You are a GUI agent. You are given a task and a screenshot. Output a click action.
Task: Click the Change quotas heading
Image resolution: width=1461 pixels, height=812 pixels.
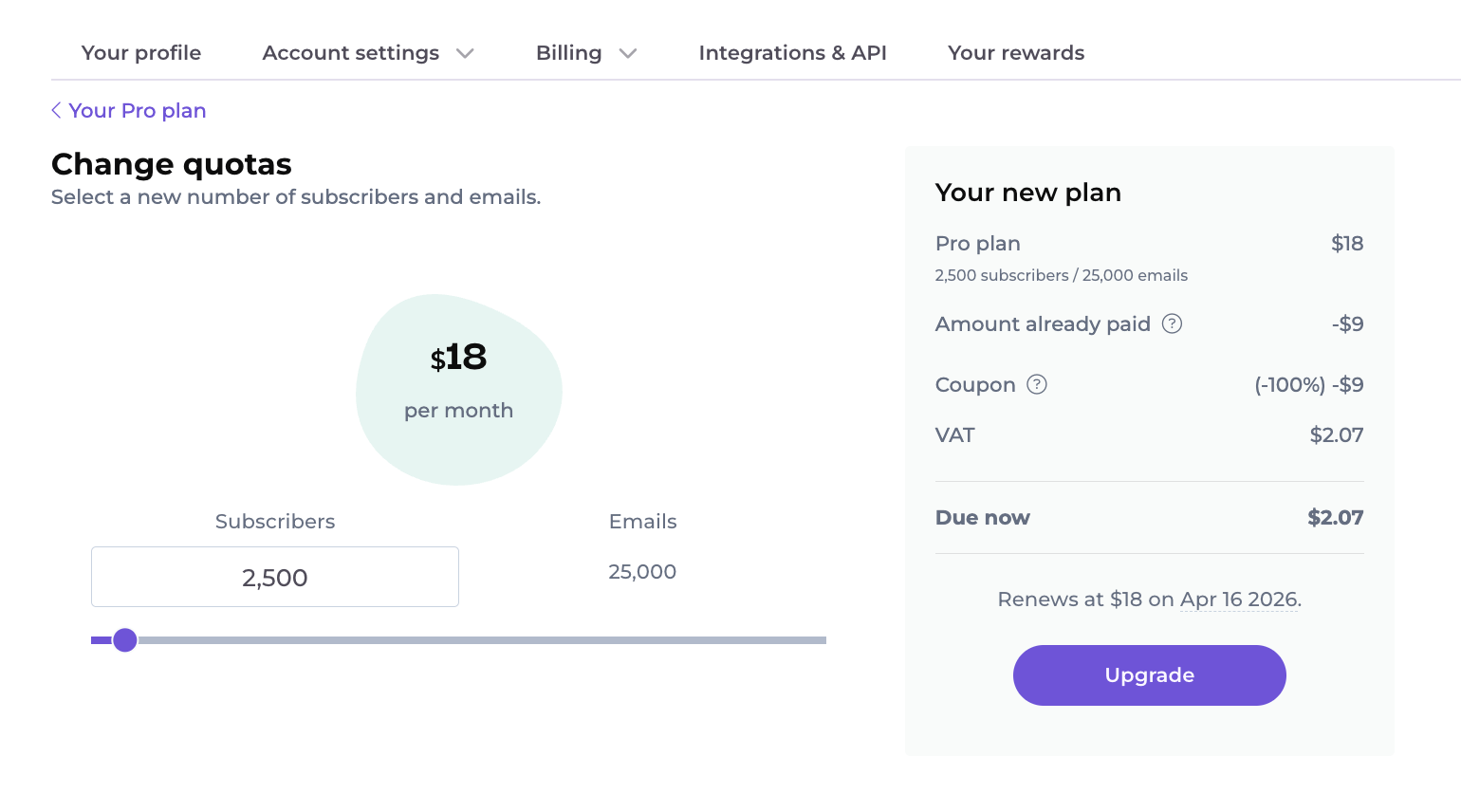coord(172,164)
